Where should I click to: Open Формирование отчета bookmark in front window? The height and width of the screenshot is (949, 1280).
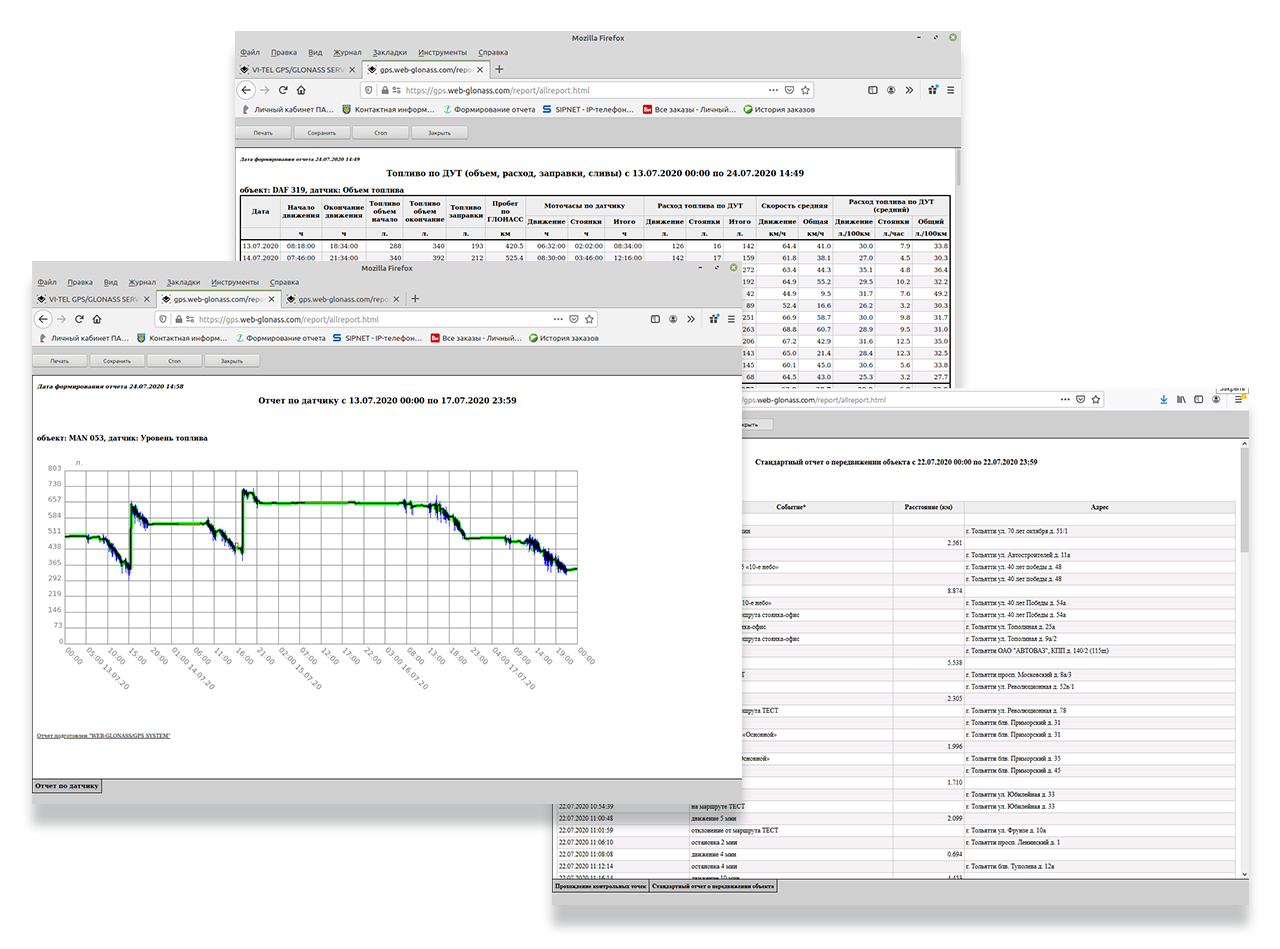(280, 338)
